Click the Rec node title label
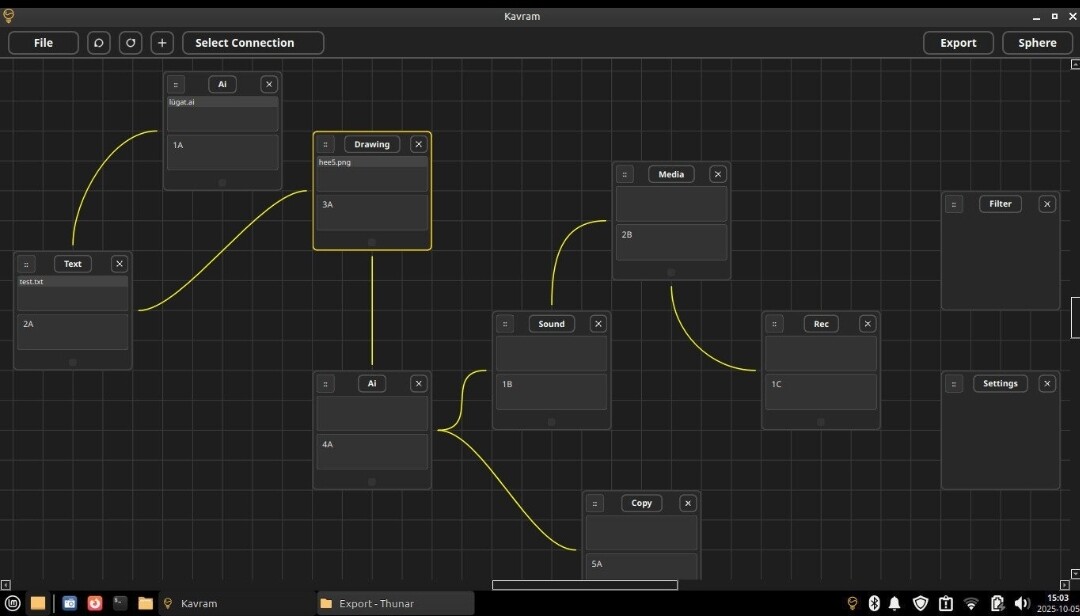Image resolution: width=1080 pixels, height=616 pixels. tap(821, 324)
